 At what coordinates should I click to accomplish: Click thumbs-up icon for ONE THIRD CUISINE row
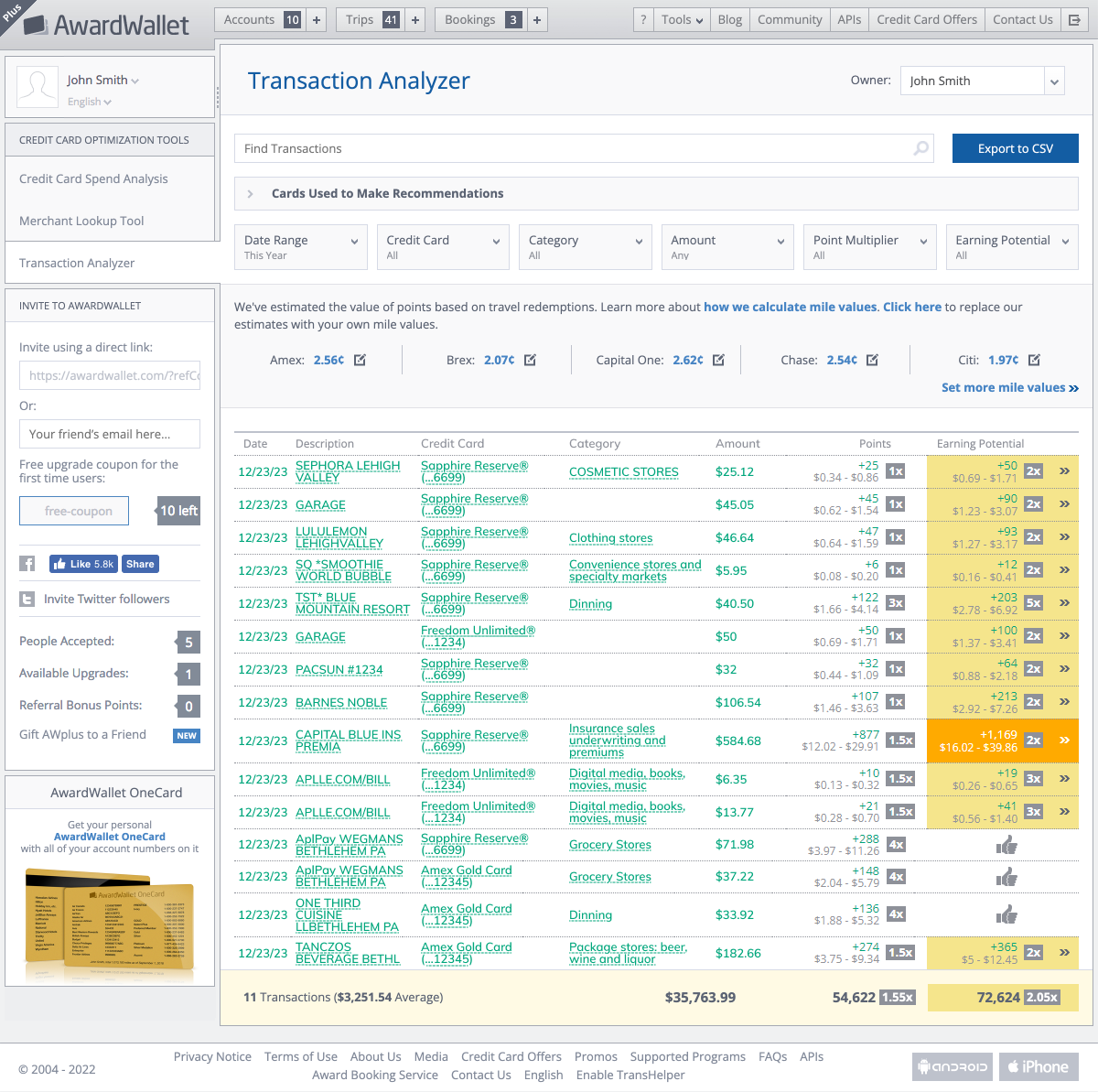(1006, 914)
